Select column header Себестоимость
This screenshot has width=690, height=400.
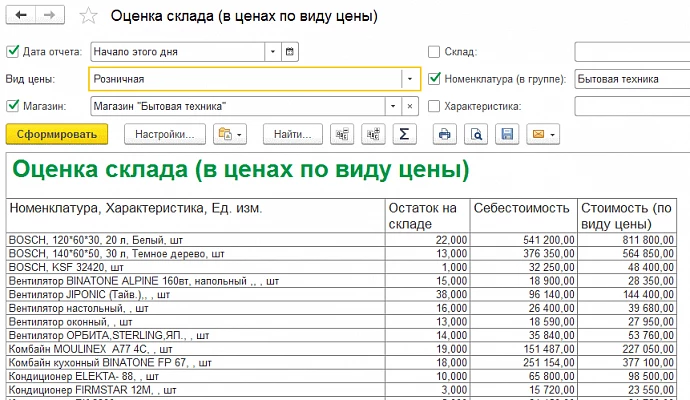pos(524,216)
